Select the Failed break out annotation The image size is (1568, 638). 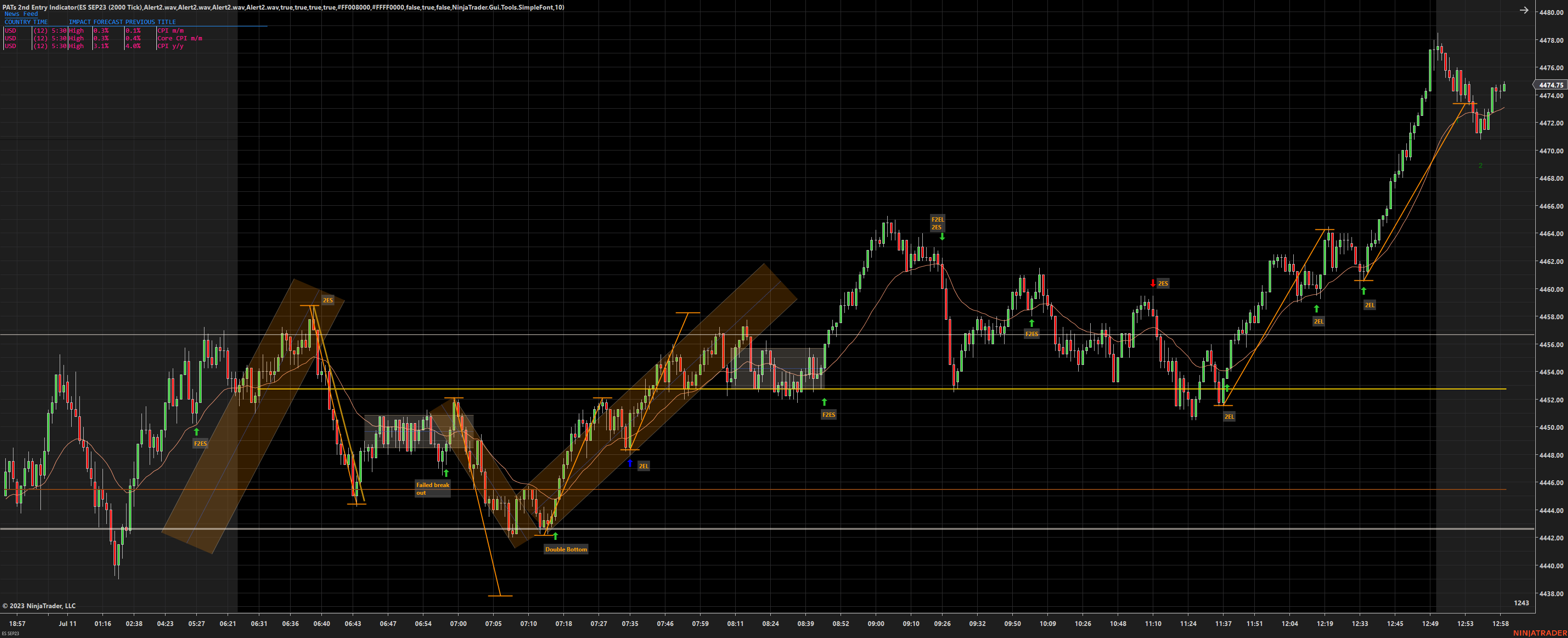(432, 488)
